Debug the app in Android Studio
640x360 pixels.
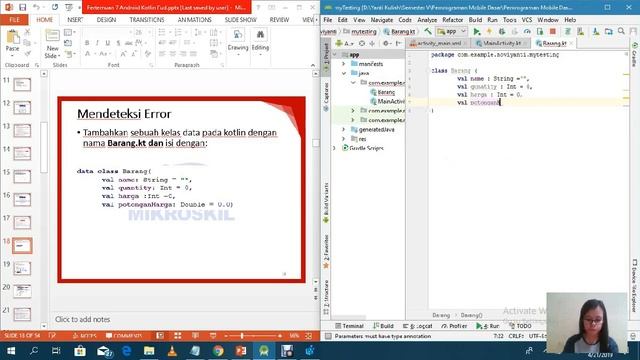click(x=502, y=31)
